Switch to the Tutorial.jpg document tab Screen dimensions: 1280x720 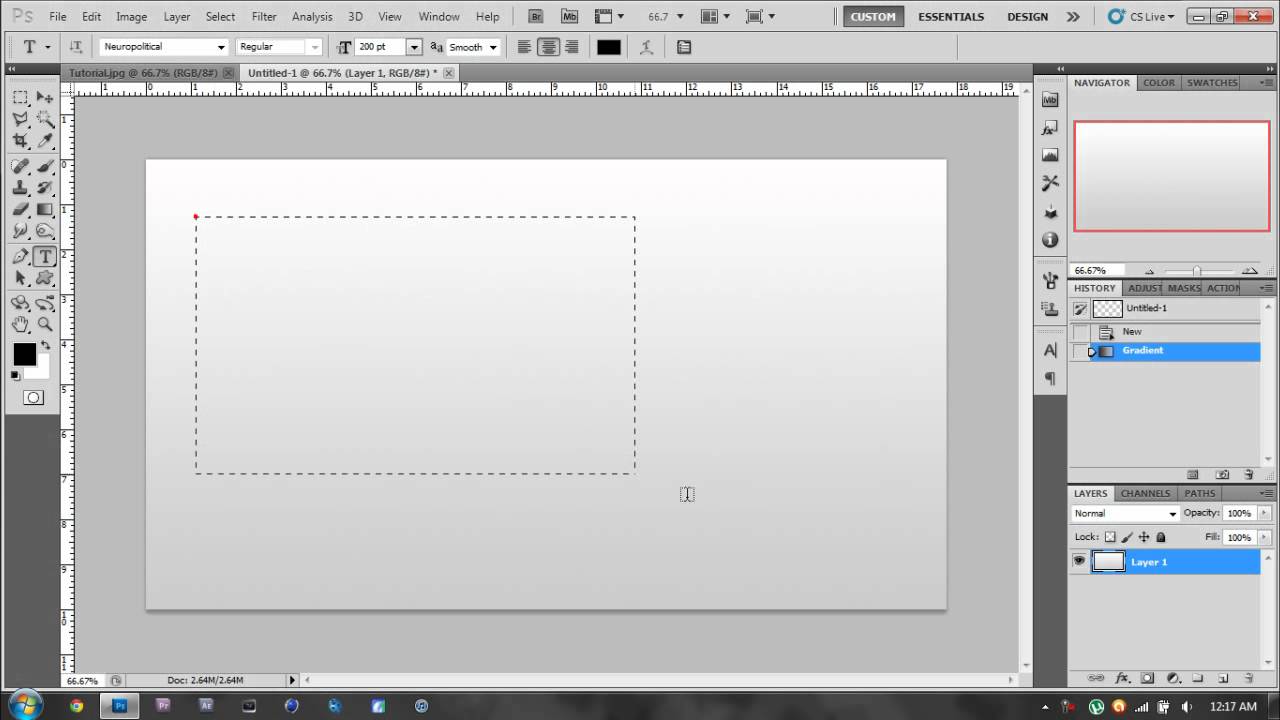click(141, 73)
